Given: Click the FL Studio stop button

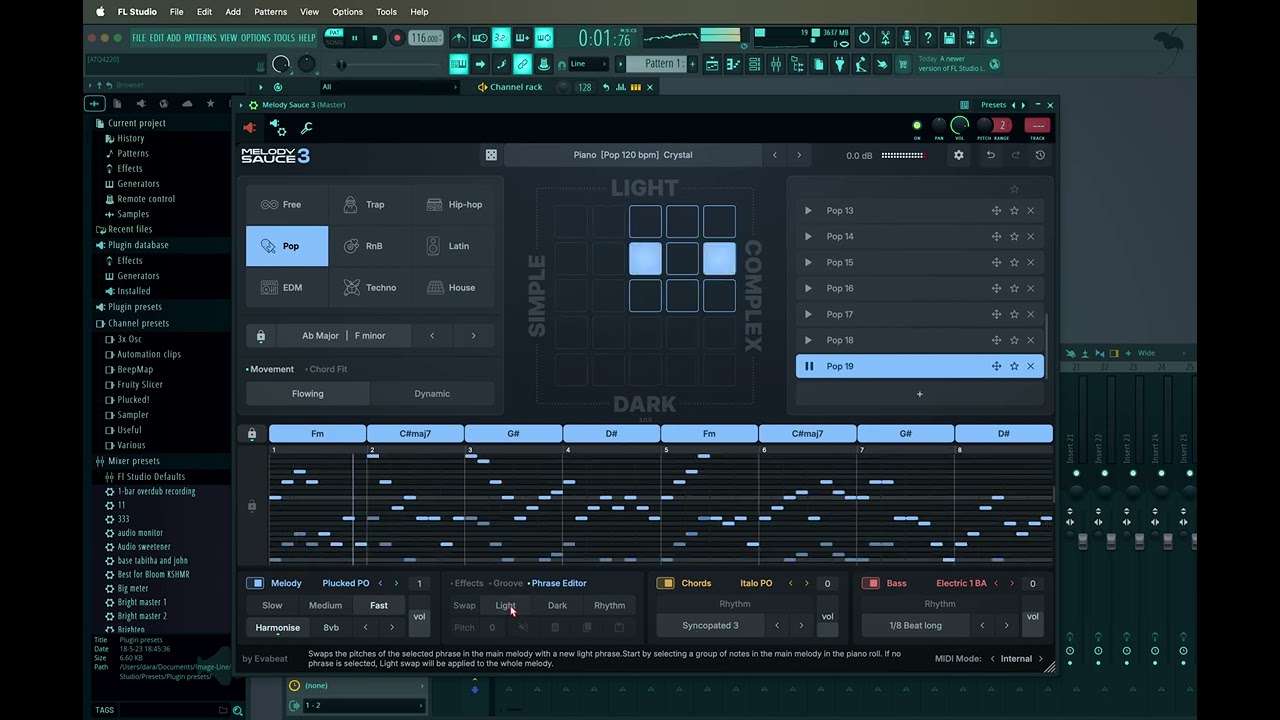Looking at the screenshot, I should coord(375,38).
